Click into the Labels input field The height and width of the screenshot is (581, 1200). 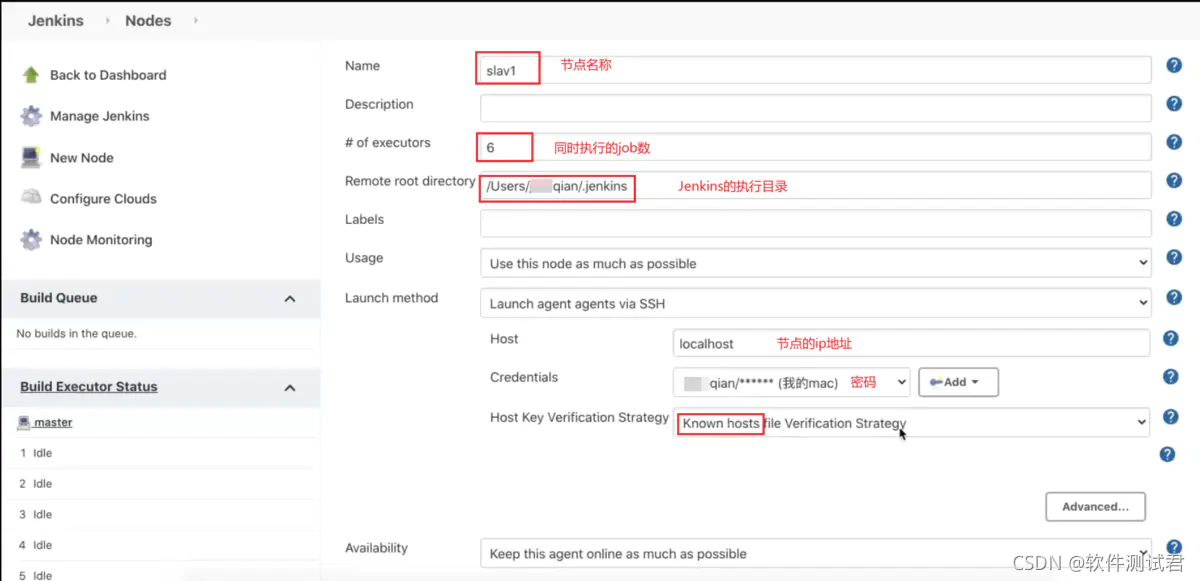[x=816, y=224]
